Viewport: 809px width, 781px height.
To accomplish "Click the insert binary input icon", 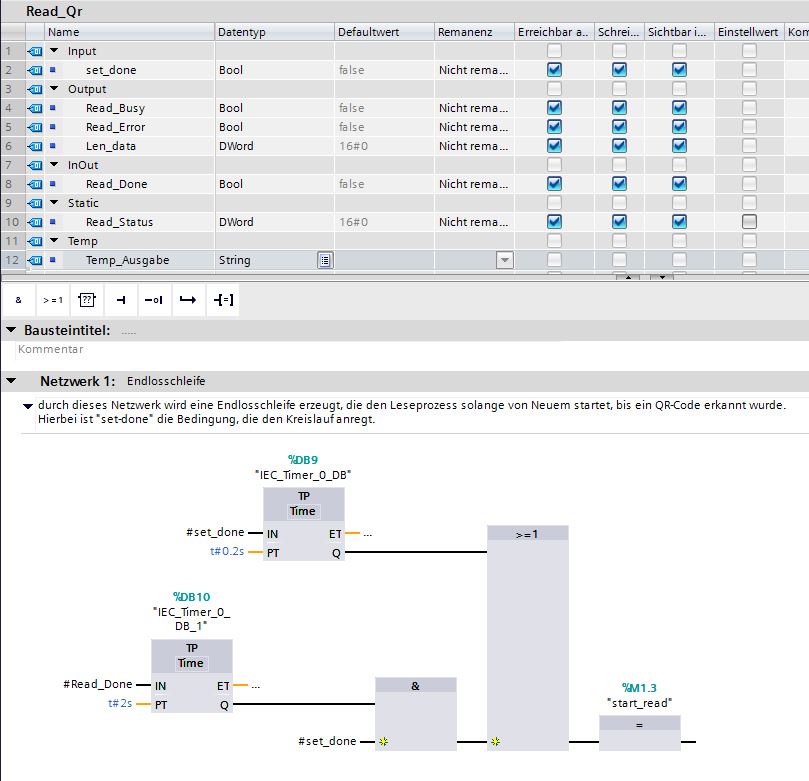I will 120,299.
